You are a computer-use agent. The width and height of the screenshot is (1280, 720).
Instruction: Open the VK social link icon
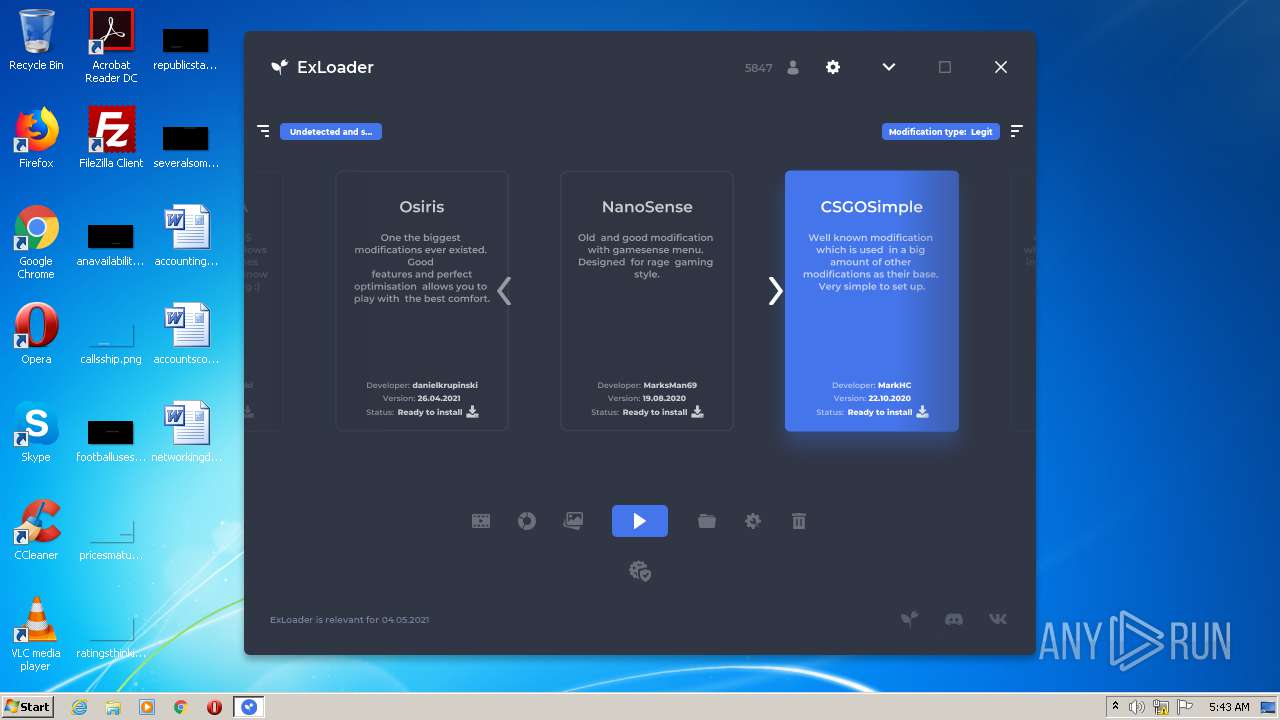(998, 619)
